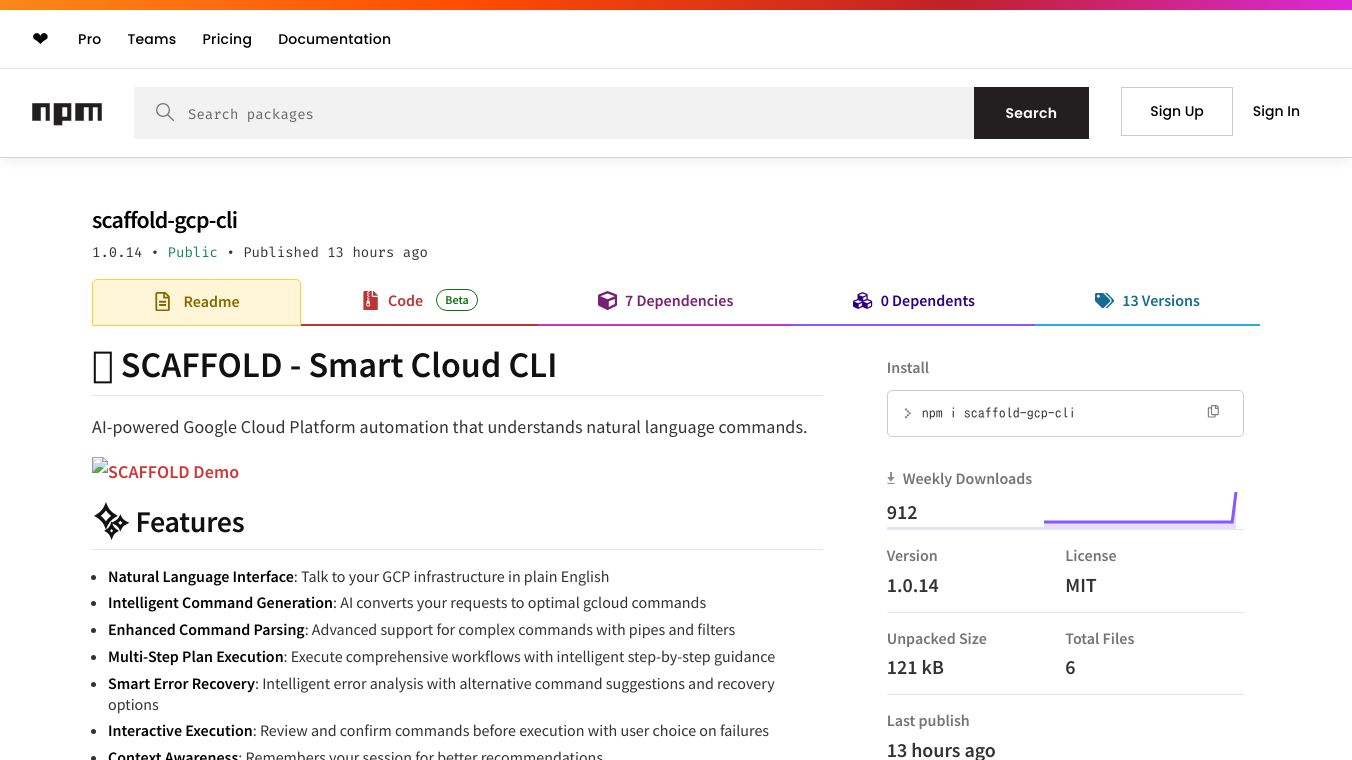Click the MIT license value
The width and height of the screenshot is (1352, 760).
coord(1081,585)
